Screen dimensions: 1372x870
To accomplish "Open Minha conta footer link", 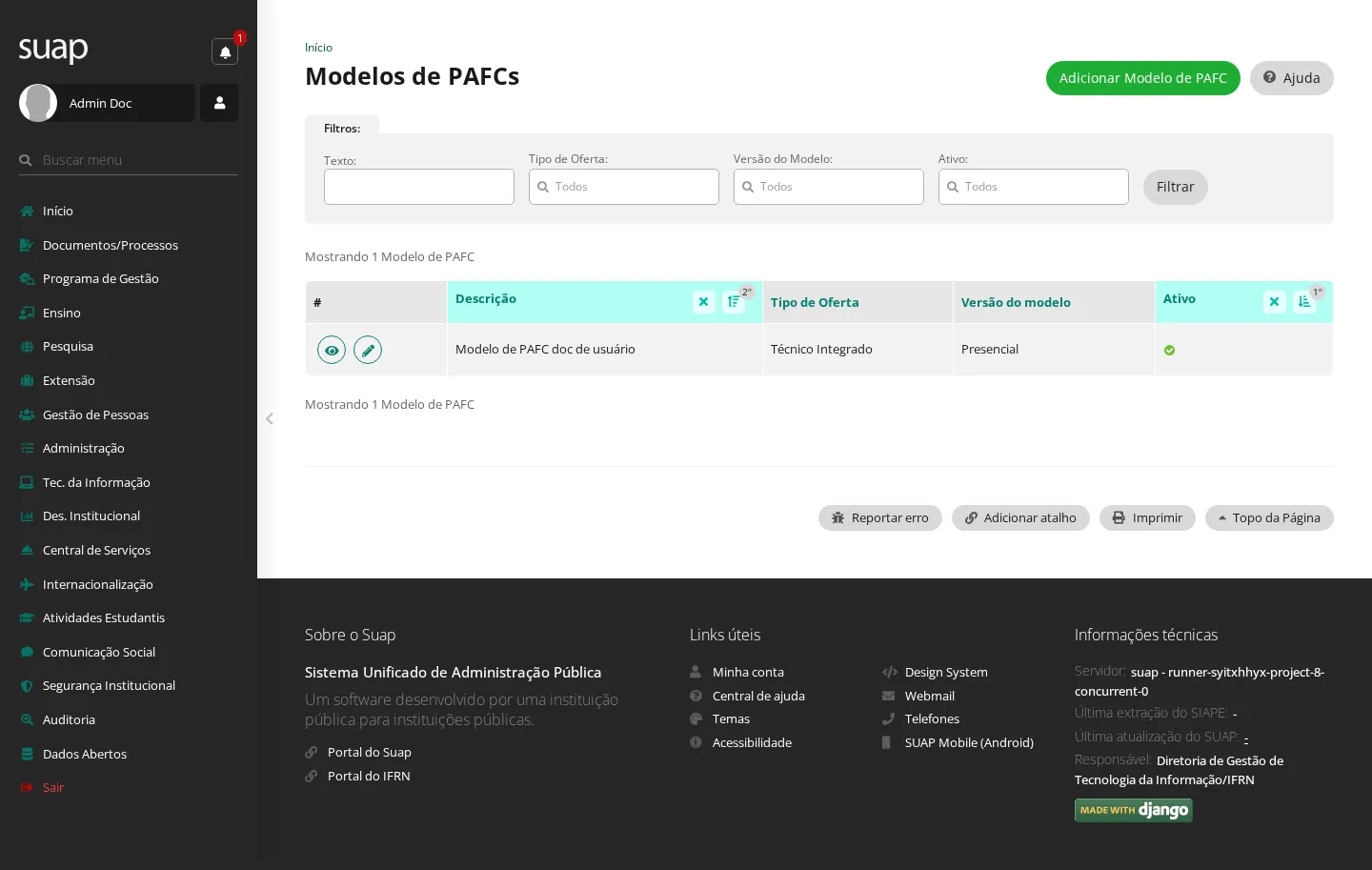I will click(x=748, y=673).
